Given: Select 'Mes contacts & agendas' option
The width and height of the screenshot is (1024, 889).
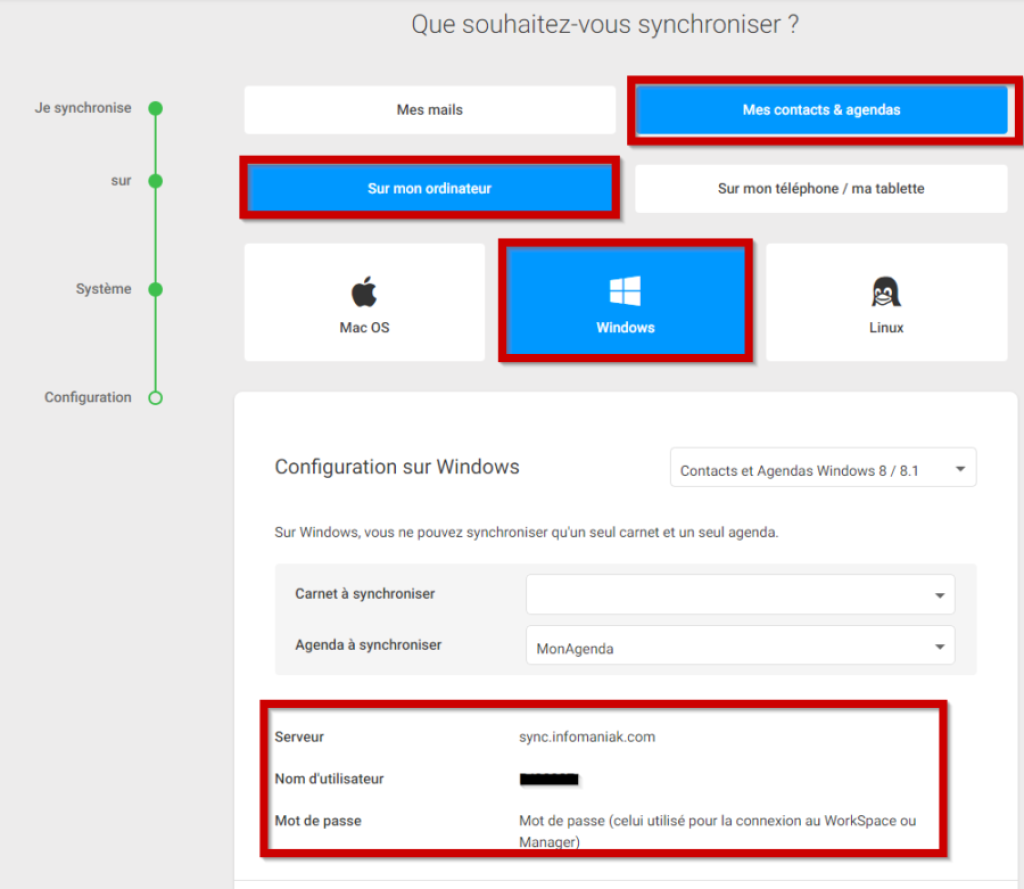Looking at the screenshot, I should pos(822,110).
